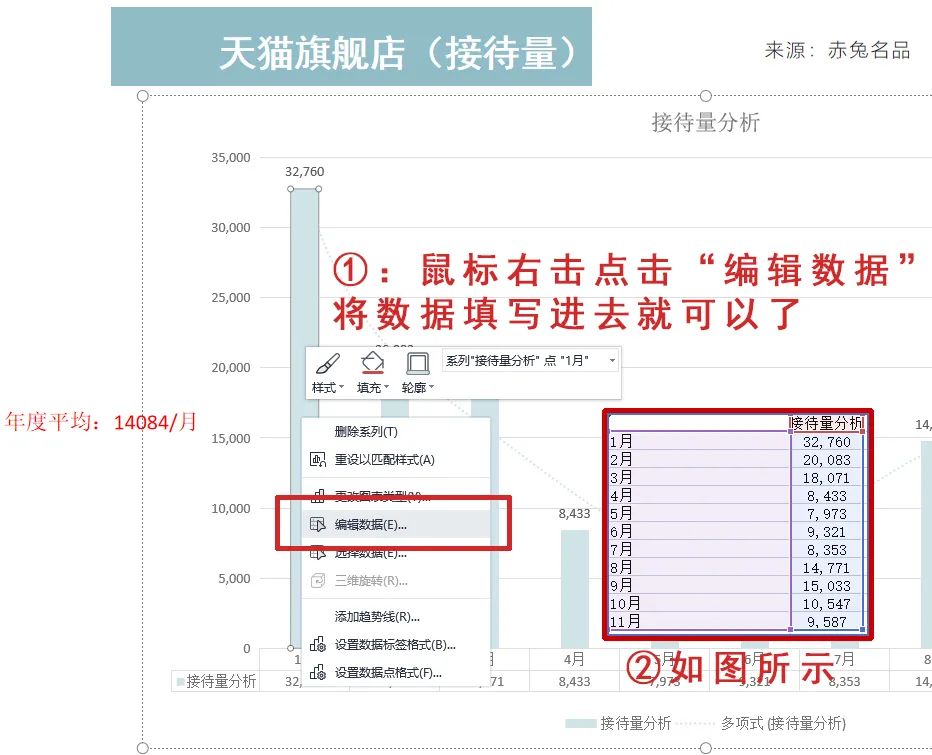Click the 轮廓 (Outline) icon

pos(417,364)
